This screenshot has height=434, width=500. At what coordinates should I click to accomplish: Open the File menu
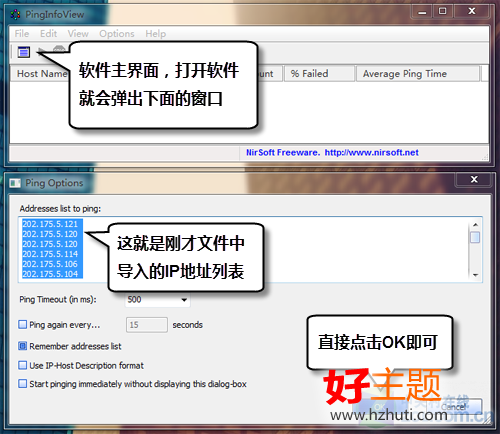pos(22,34)
